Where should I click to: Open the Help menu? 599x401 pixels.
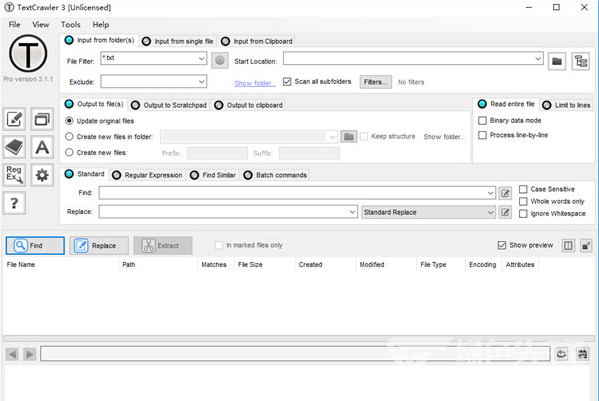[101, 24]
